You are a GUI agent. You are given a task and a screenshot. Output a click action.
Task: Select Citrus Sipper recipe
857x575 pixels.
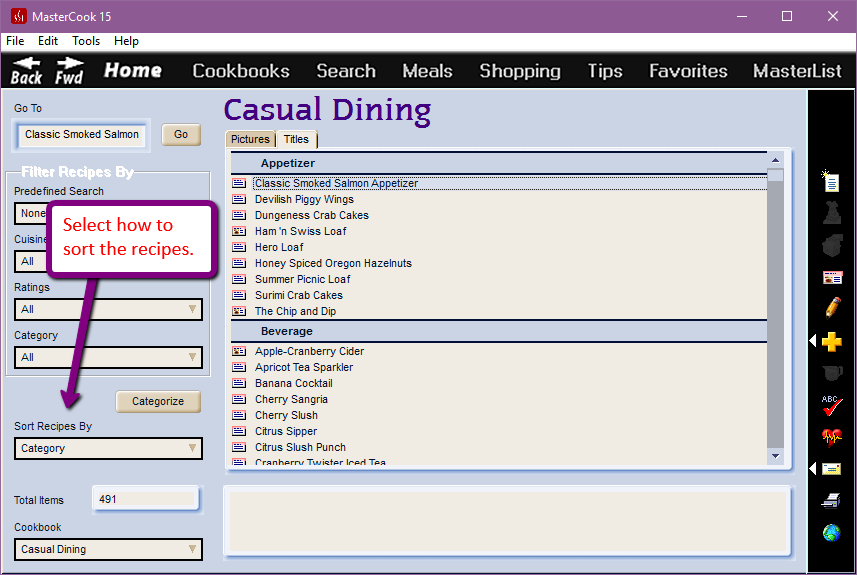click(x=286, y=431)
